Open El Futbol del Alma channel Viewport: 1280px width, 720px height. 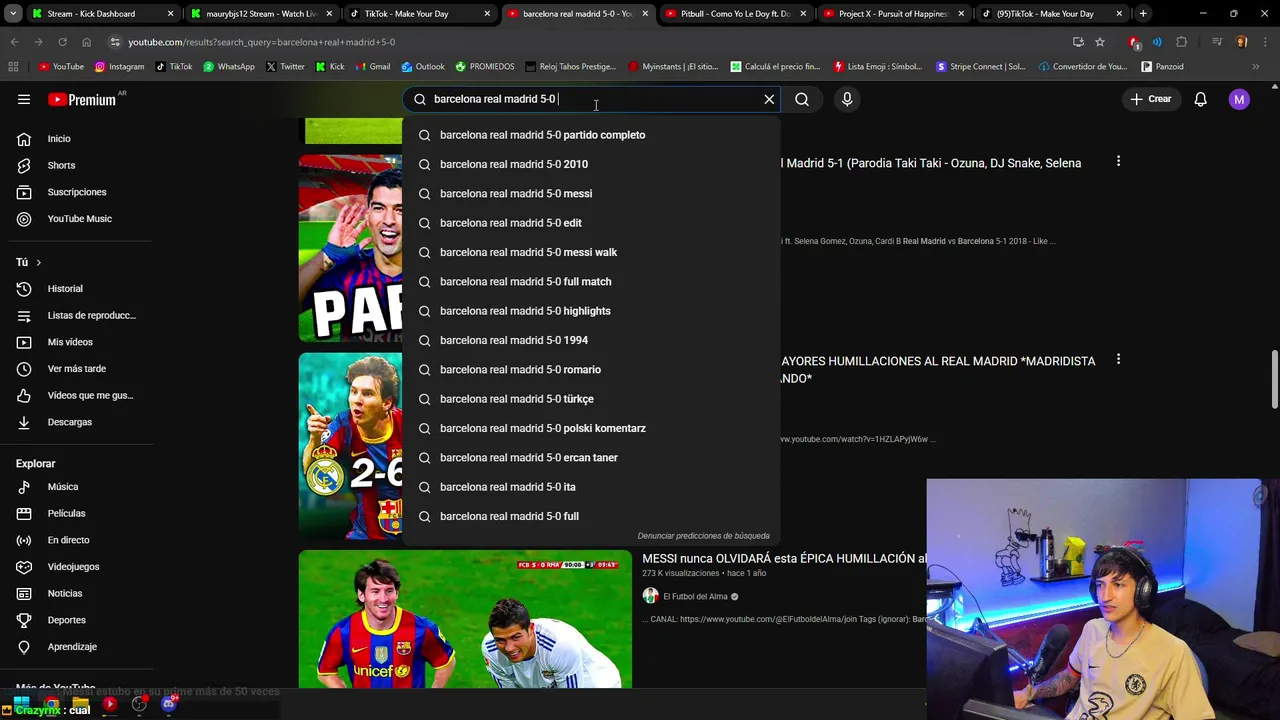point(695,596)
